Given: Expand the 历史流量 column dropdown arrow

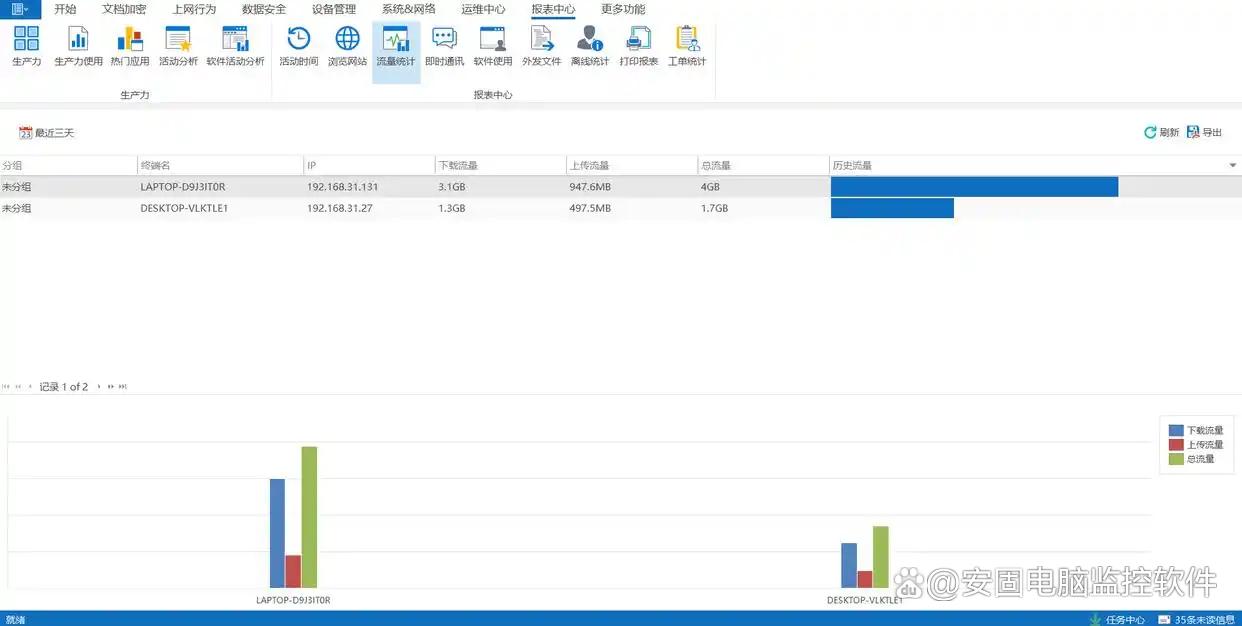Looking at the screenshot, I should [1232, 165].
